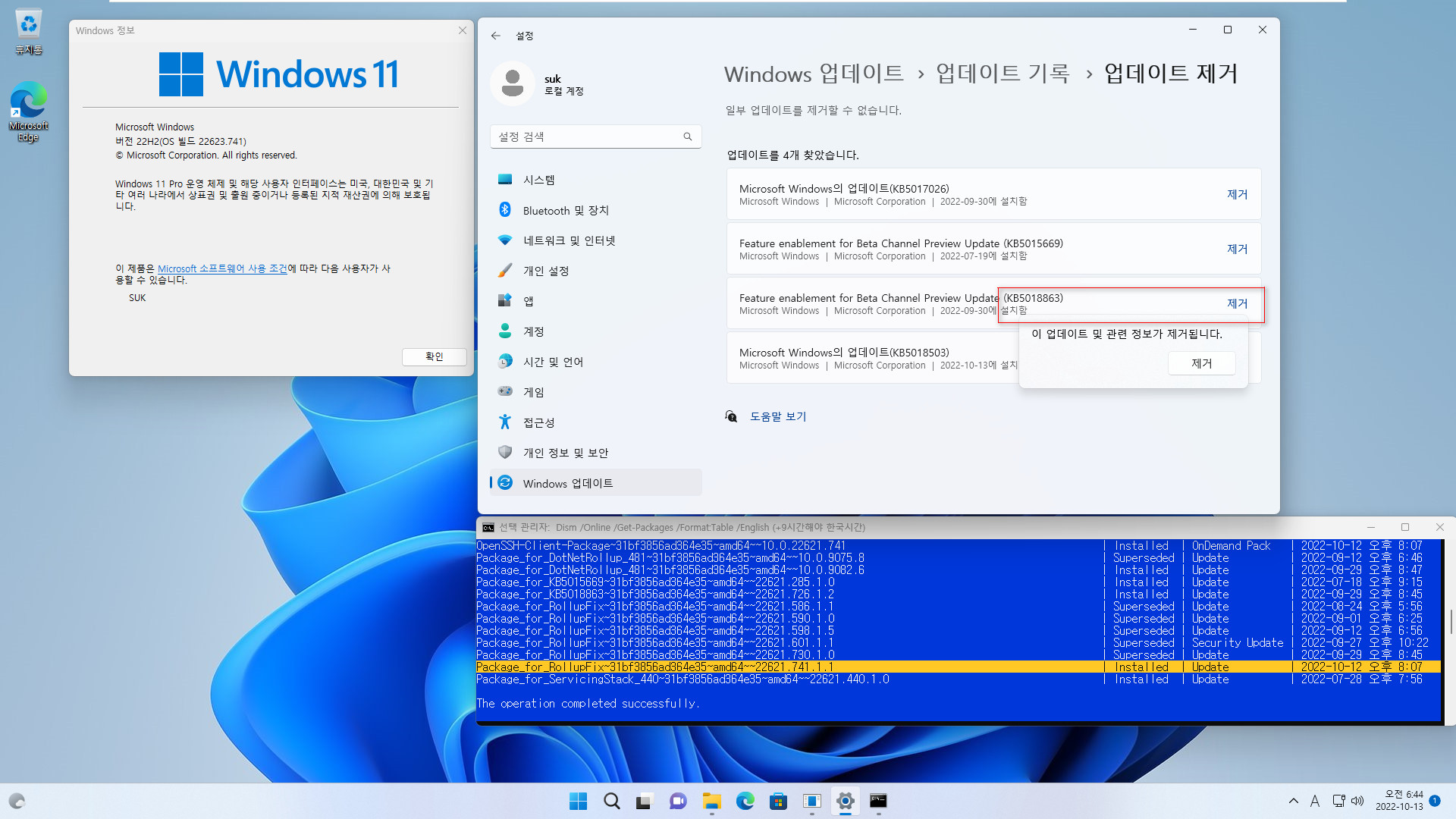
Task: Click the System monitor icon in sidebar
Action: point(505,179)
